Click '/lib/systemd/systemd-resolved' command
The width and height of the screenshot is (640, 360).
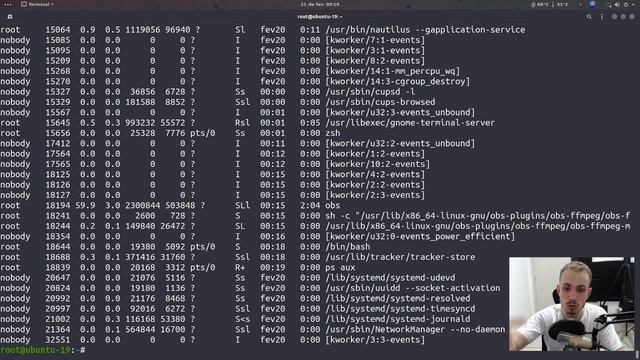click(x=398, y=298)
